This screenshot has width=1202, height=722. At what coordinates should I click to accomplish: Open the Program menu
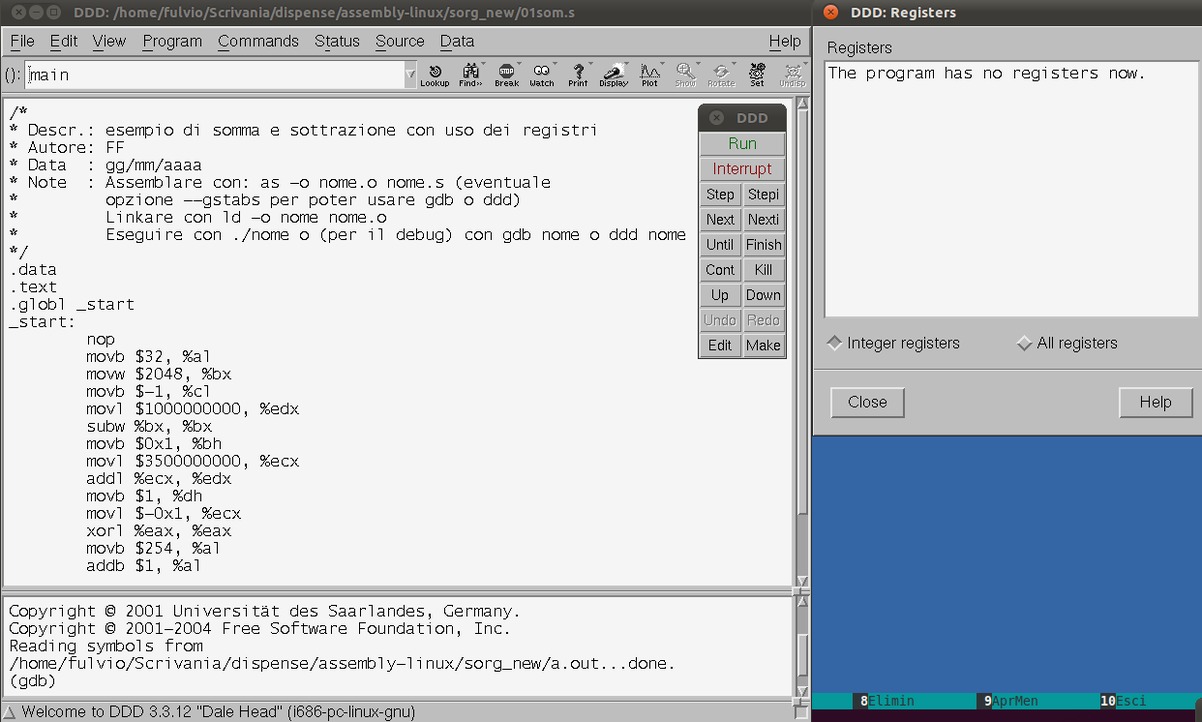[x=172, y=41]
